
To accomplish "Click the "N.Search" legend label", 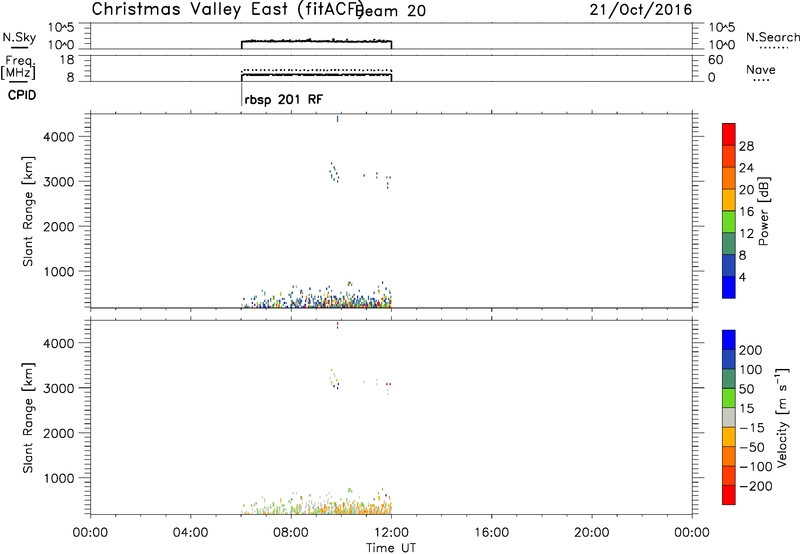I will [x=772, y=37].
